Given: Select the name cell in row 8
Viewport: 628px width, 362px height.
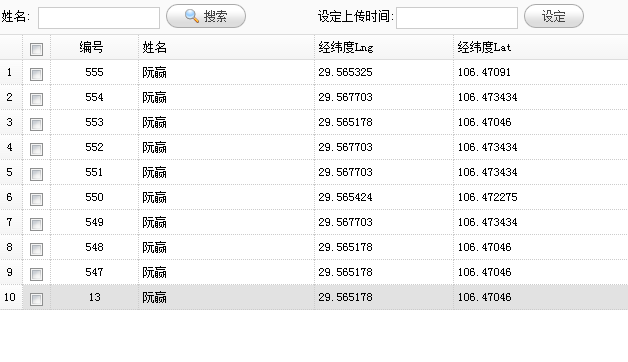Looking at the screenshot, I should 226,247.
